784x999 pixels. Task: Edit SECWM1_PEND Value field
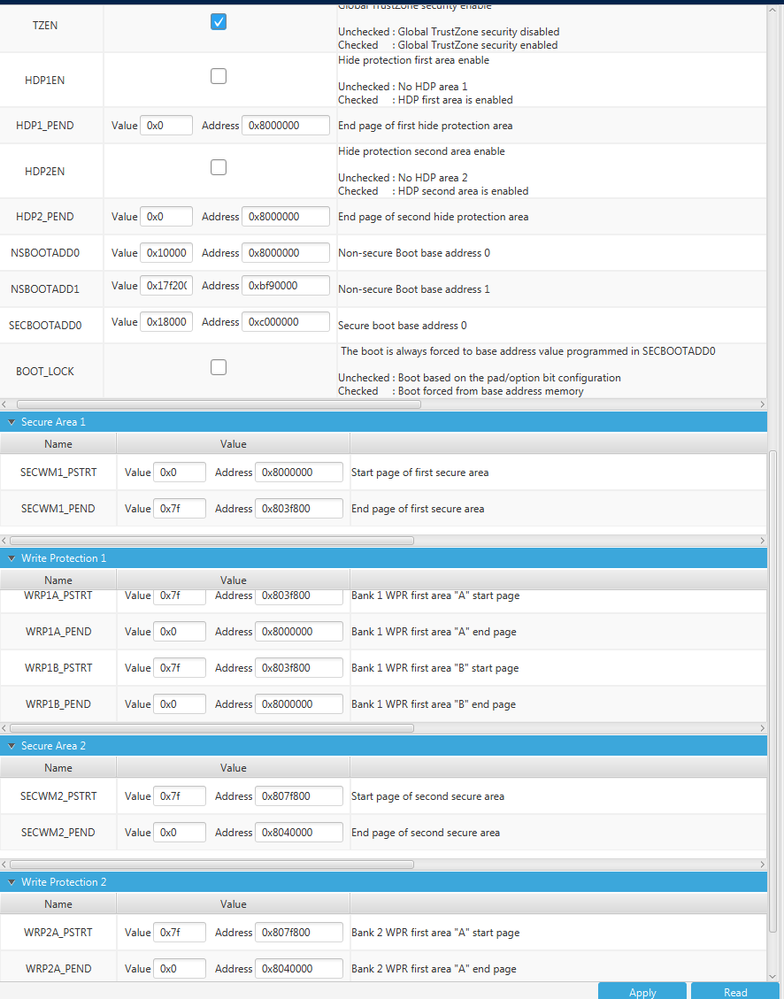point(180,509)
